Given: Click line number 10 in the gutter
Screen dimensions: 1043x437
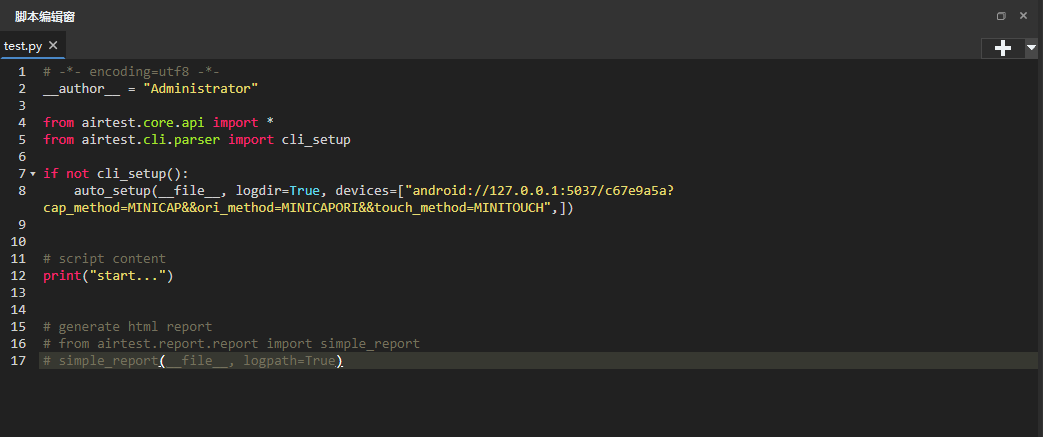Looking at the screenshot, I should click(19, 241).
